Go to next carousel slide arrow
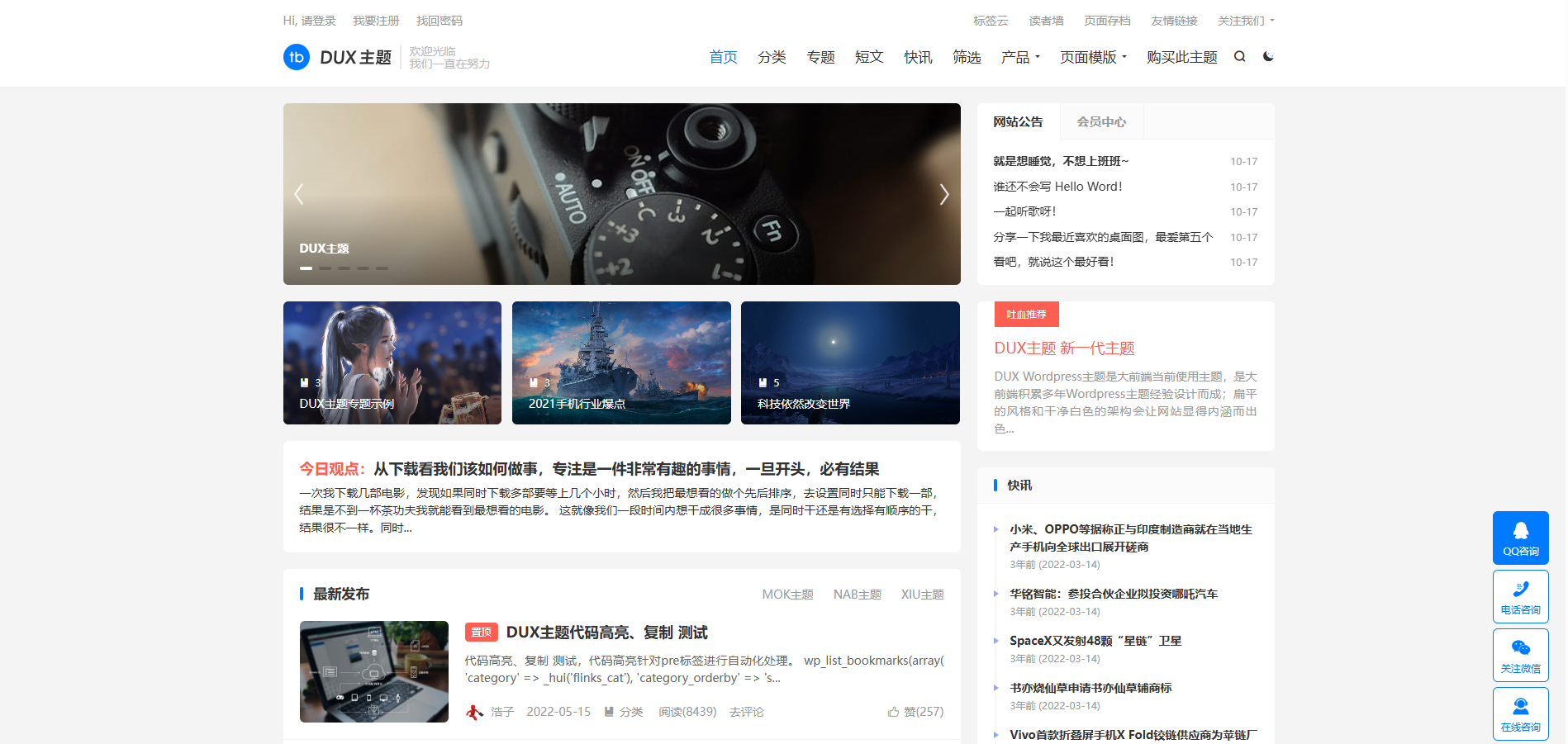 point(944,194)
